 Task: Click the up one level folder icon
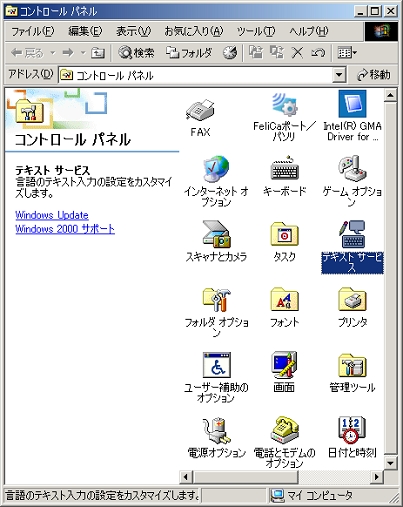click(x=98, y=53)
